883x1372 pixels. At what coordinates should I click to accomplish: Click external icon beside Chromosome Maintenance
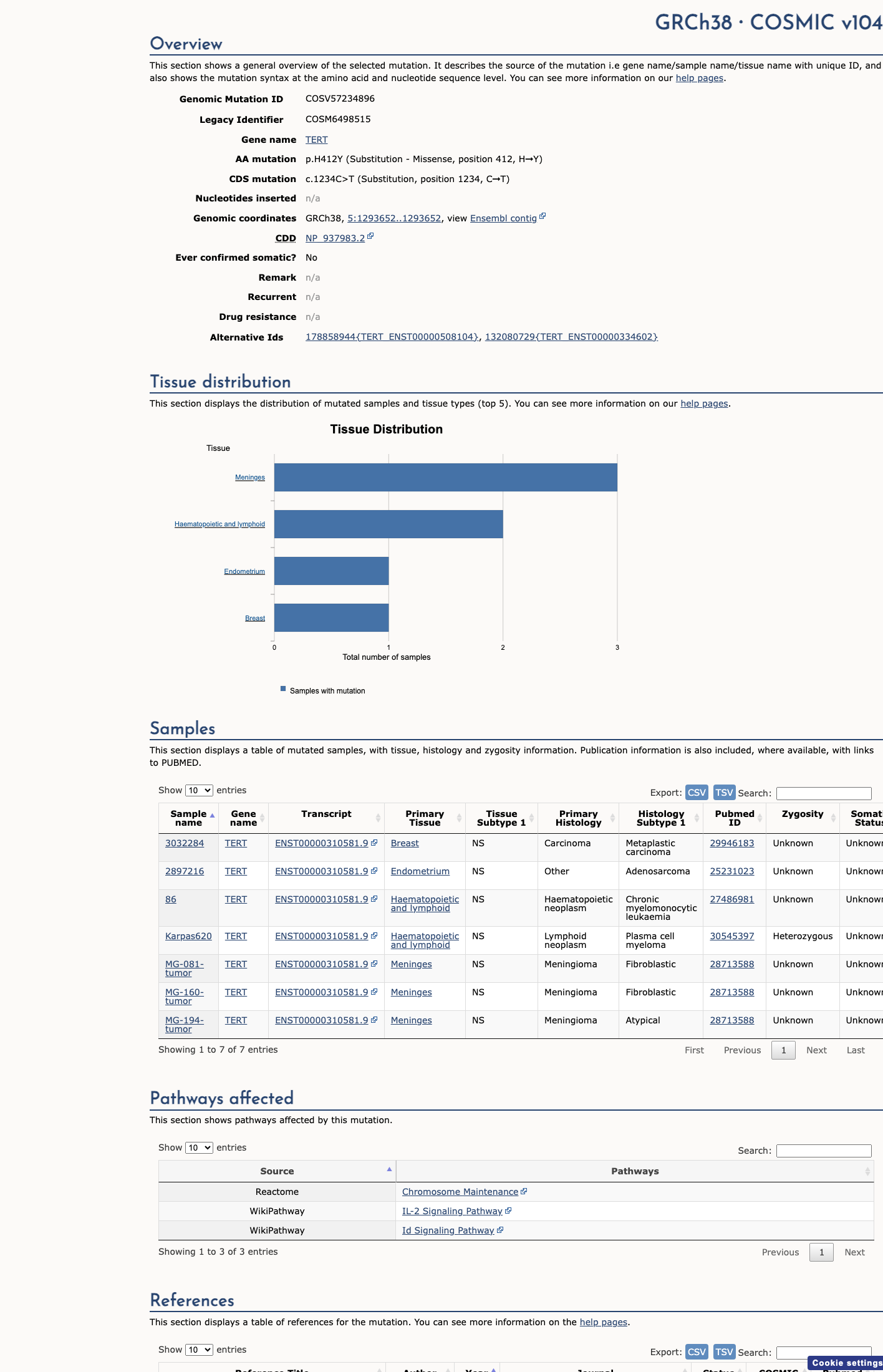coord(524,1191)
